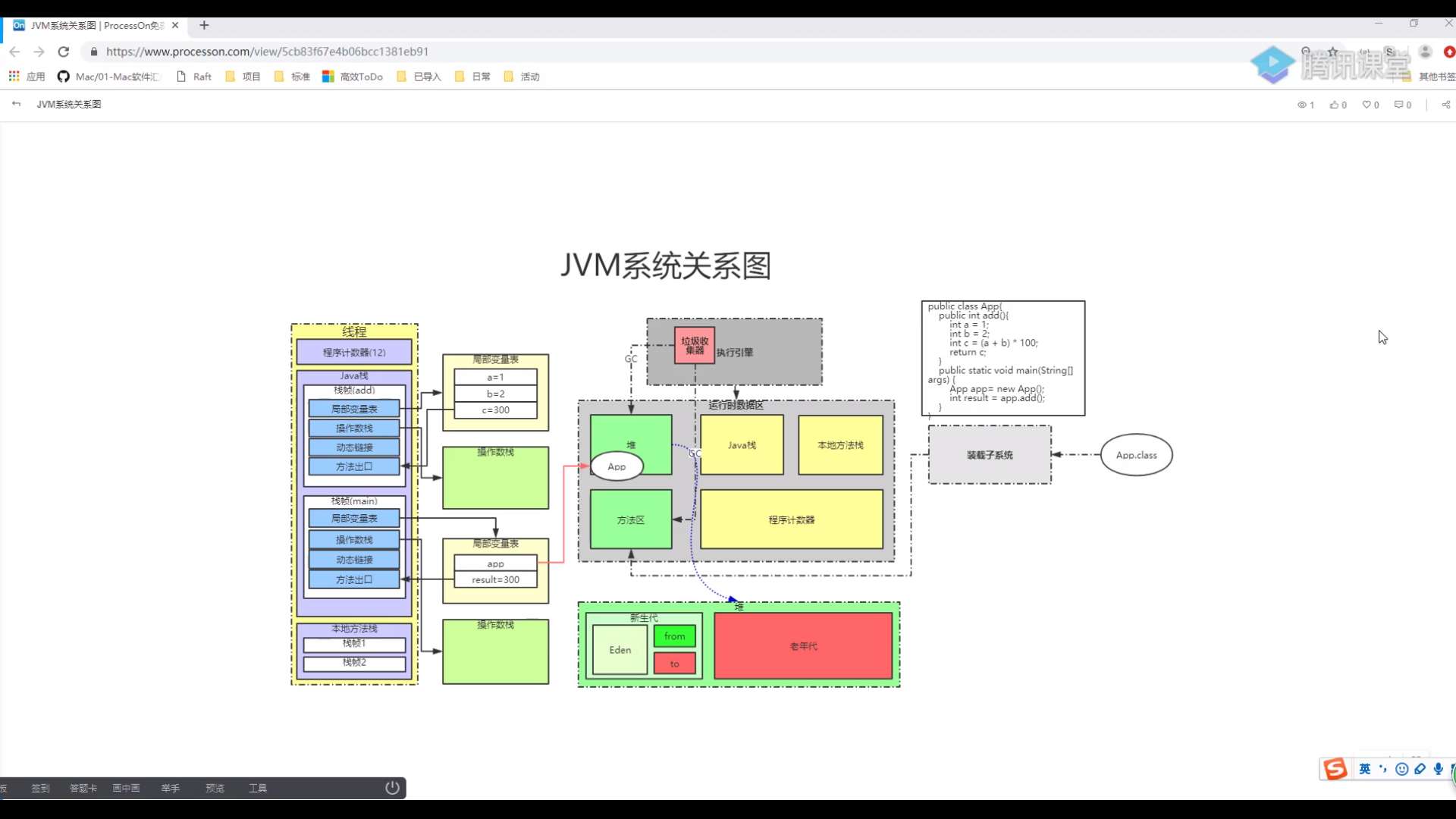This screenshot has width=1456, height=819.
Task: Open the 活动 bookmark folder
Action: tap(522, 77)
